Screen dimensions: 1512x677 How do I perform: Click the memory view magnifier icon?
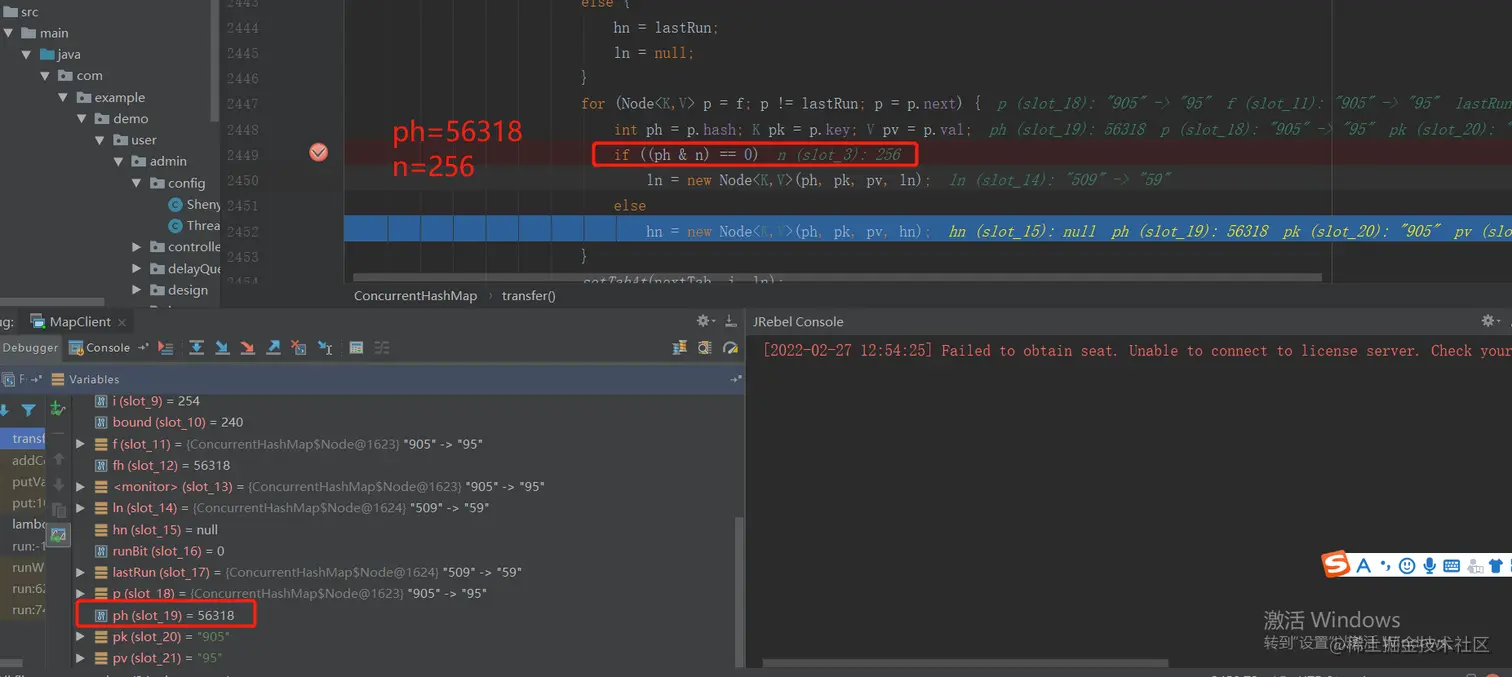coord(705,347)
